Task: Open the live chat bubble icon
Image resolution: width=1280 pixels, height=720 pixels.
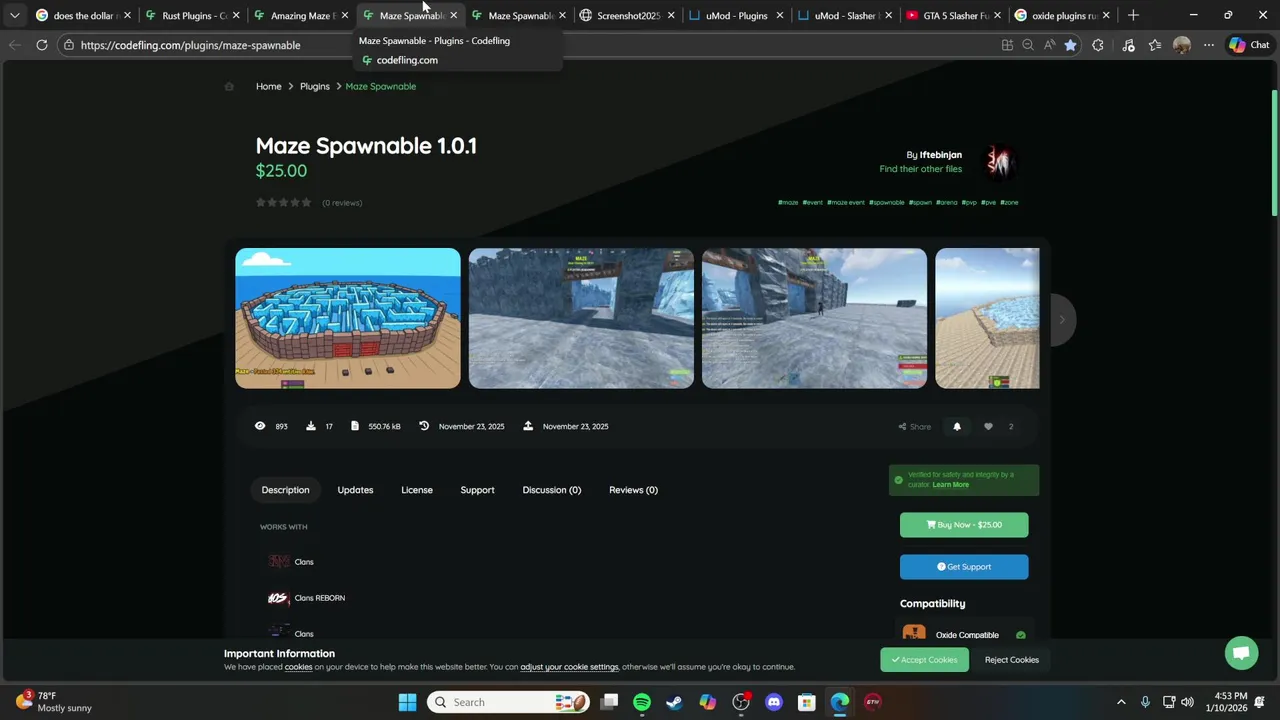Action: click(1241, 653)
